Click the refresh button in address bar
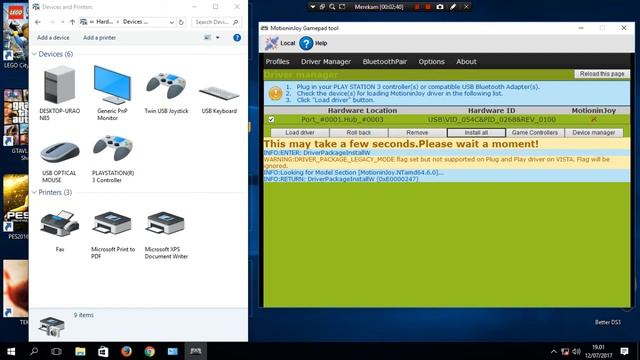Screen dimensions: 640x360 [181, 22]
